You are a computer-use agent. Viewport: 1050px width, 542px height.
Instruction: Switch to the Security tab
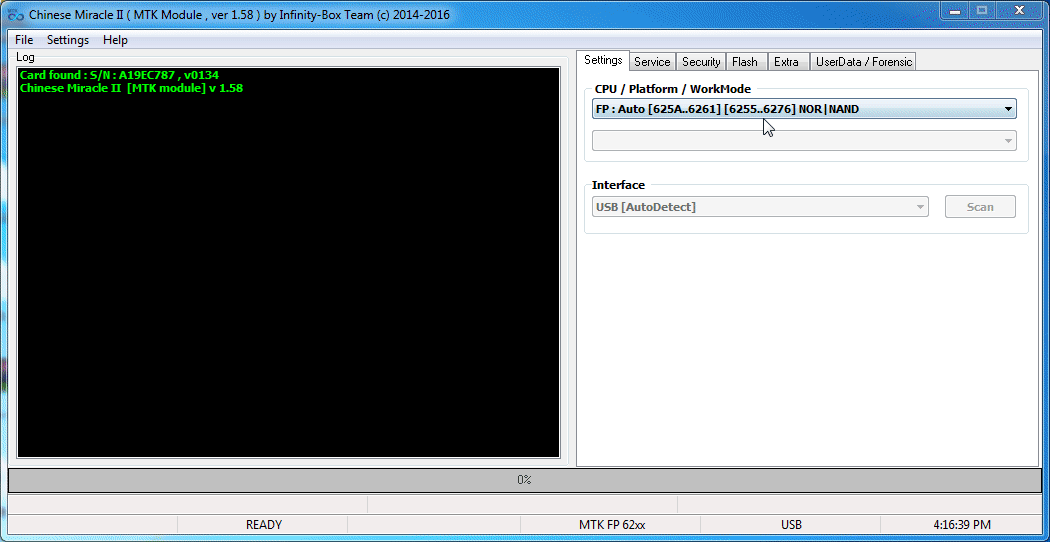click(x=701, y=62)
